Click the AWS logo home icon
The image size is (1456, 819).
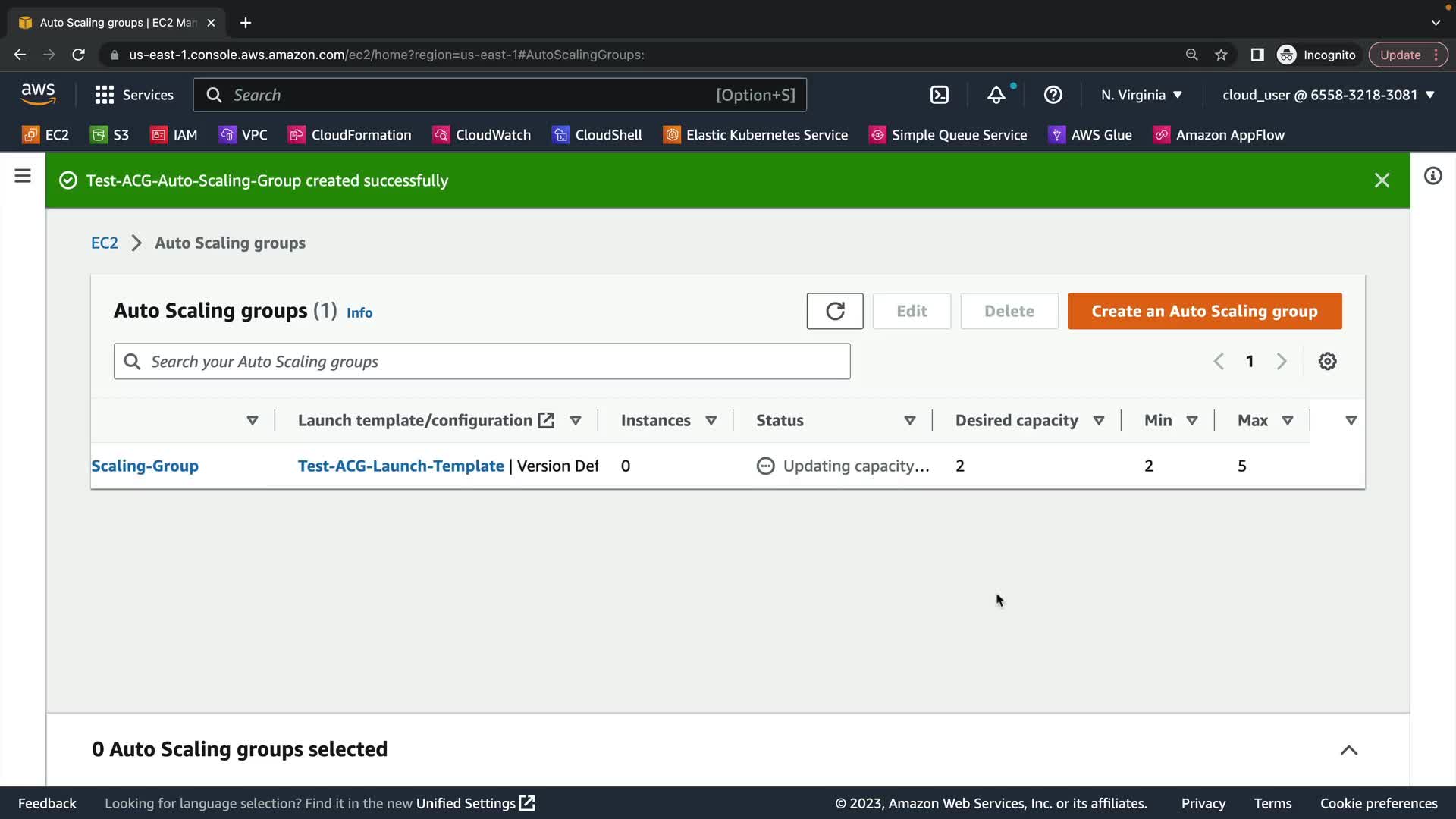[x=38, y=95]
